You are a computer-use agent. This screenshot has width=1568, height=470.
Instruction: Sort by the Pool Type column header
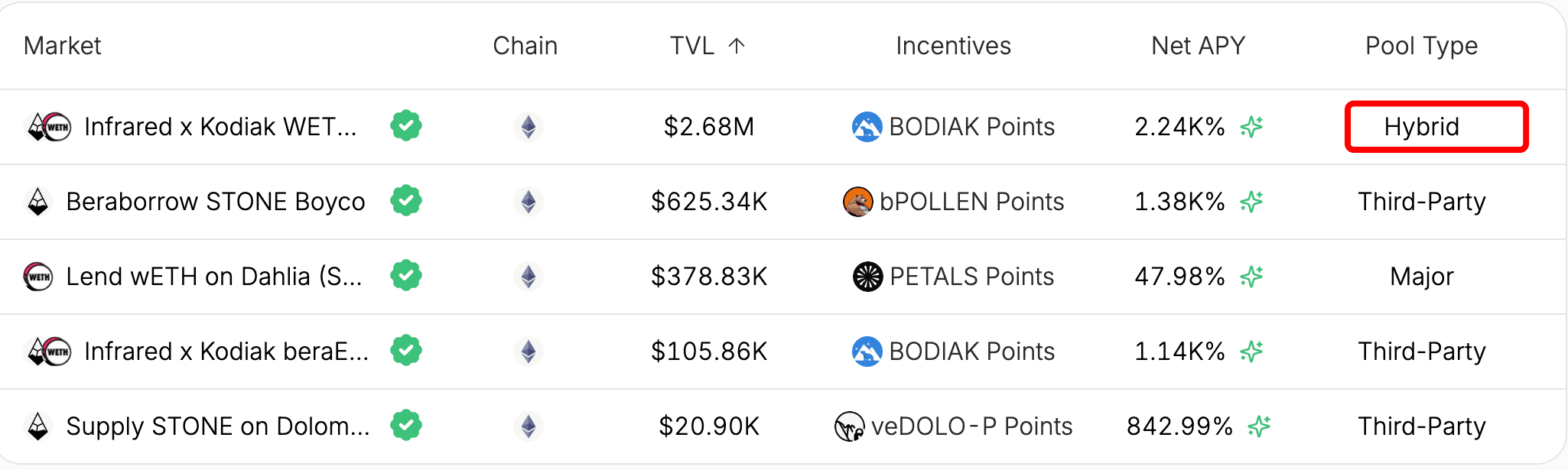(x=1422, y=46)
